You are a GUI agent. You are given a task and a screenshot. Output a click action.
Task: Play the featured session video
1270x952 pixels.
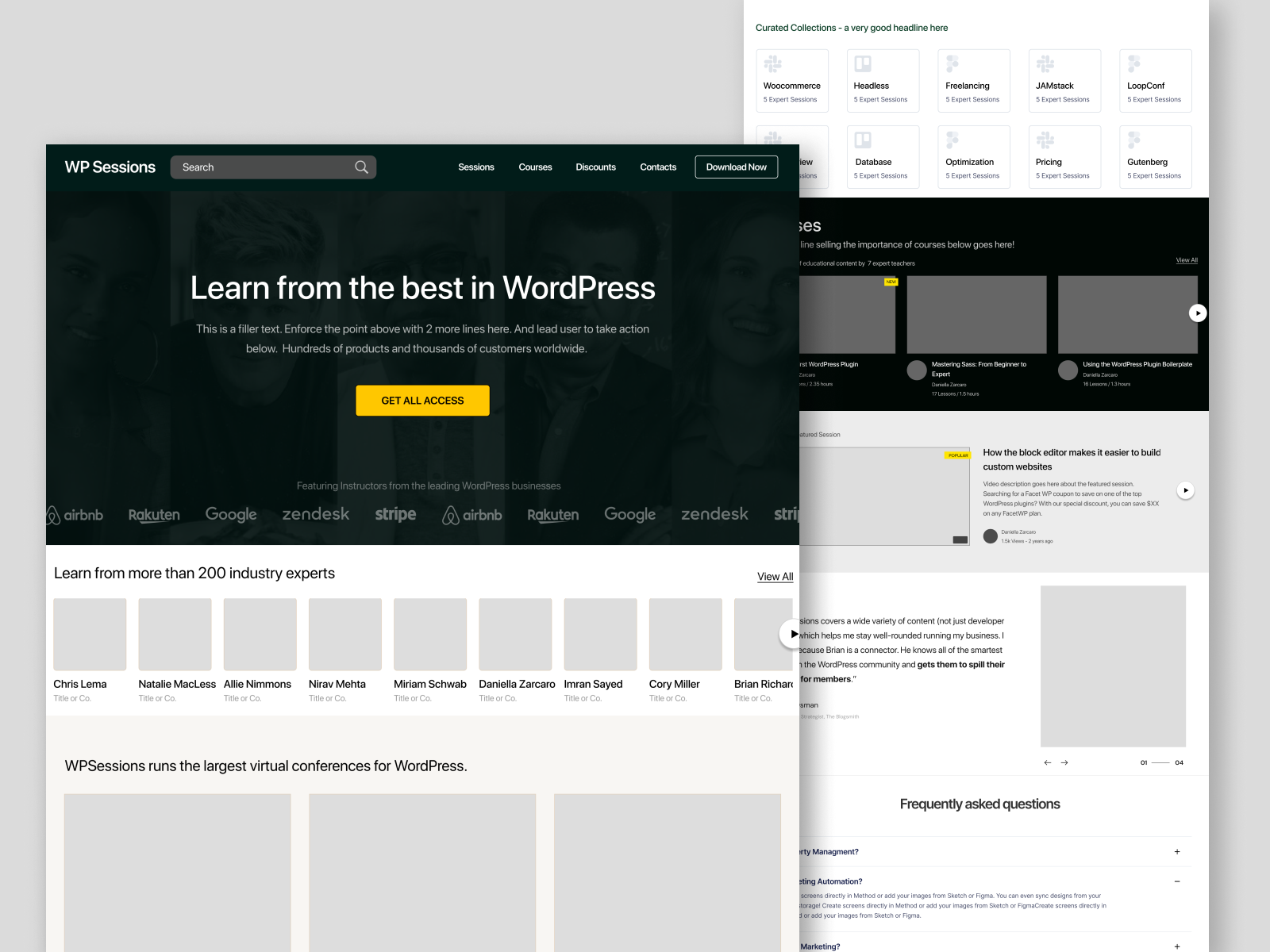coord(1186,489)
